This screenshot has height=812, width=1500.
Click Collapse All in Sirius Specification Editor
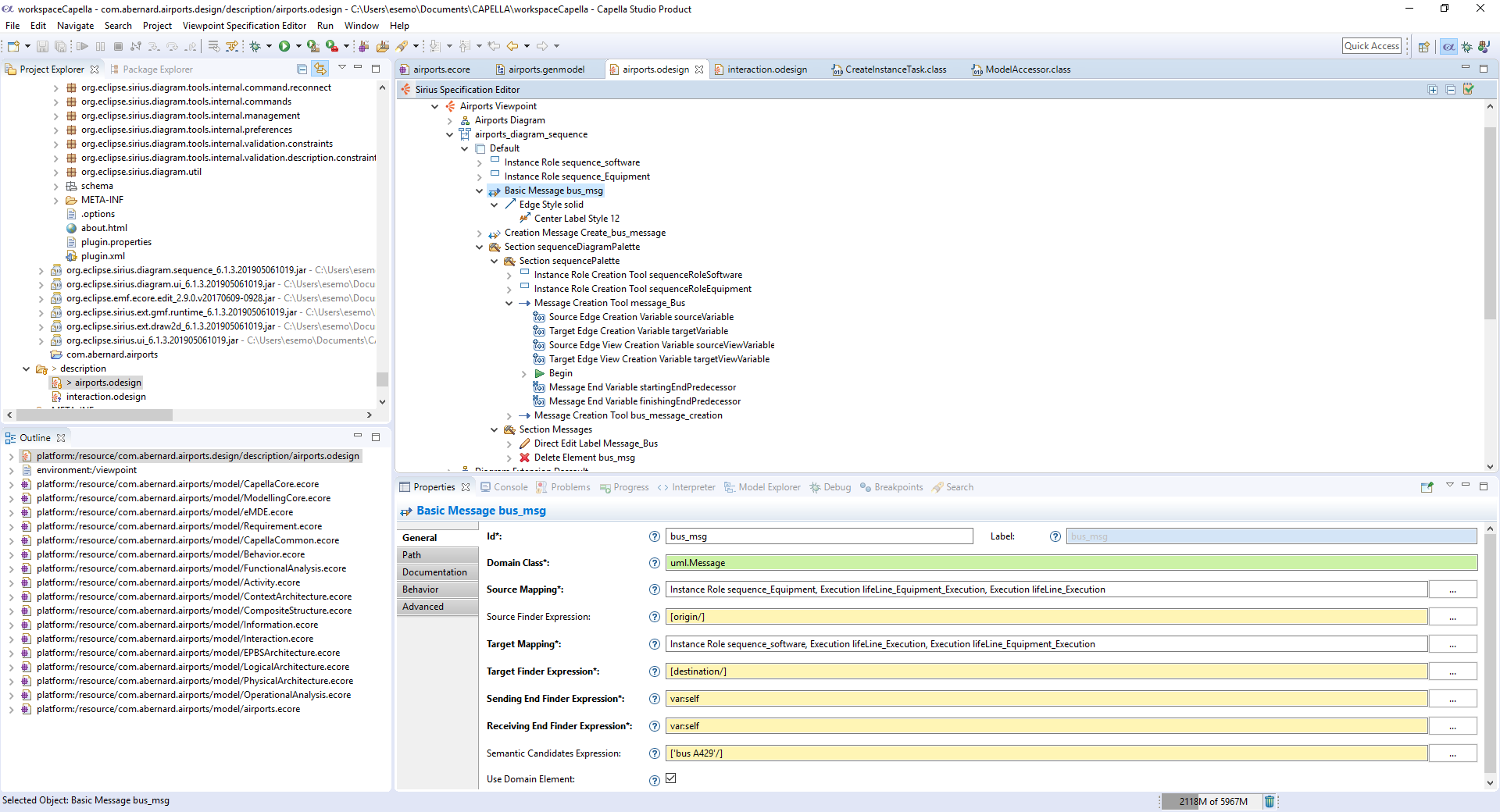1451,90
